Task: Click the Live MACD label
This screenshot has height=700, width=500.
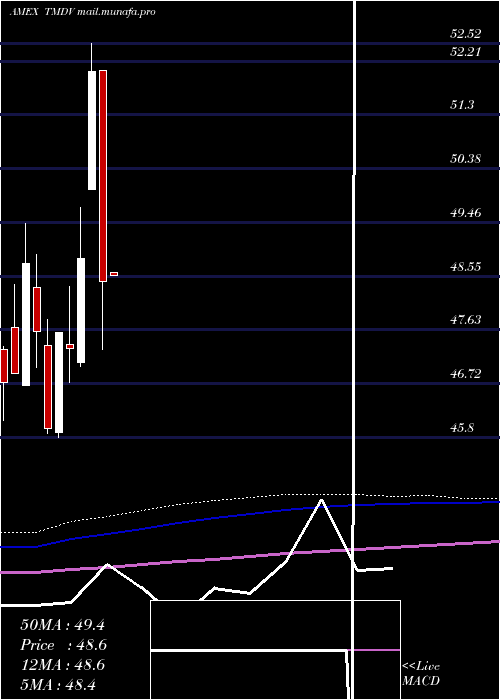Action: click(x=421, y=674)
